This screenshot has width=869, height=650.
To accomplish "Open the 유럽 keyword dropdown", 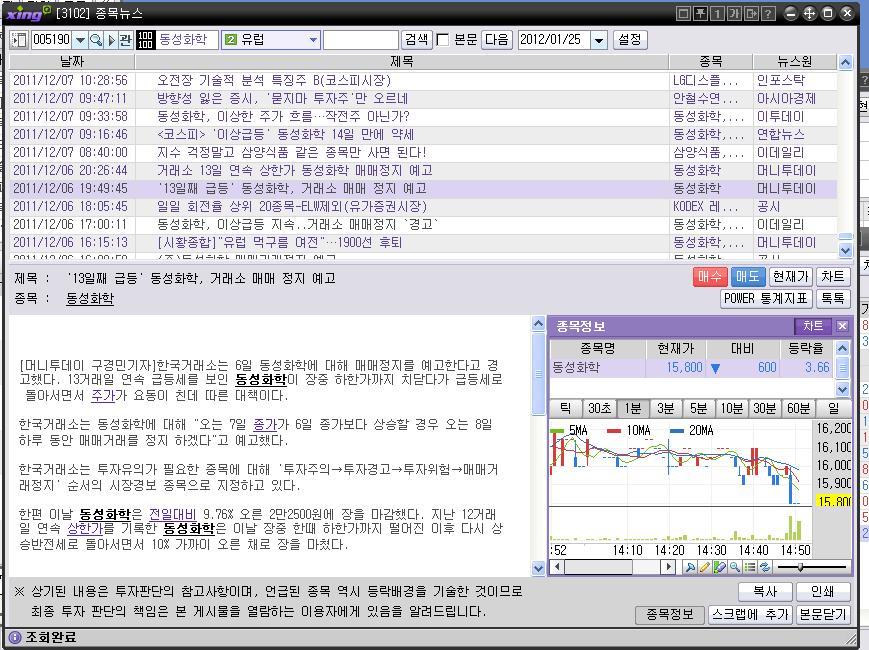I will [313, 40].
